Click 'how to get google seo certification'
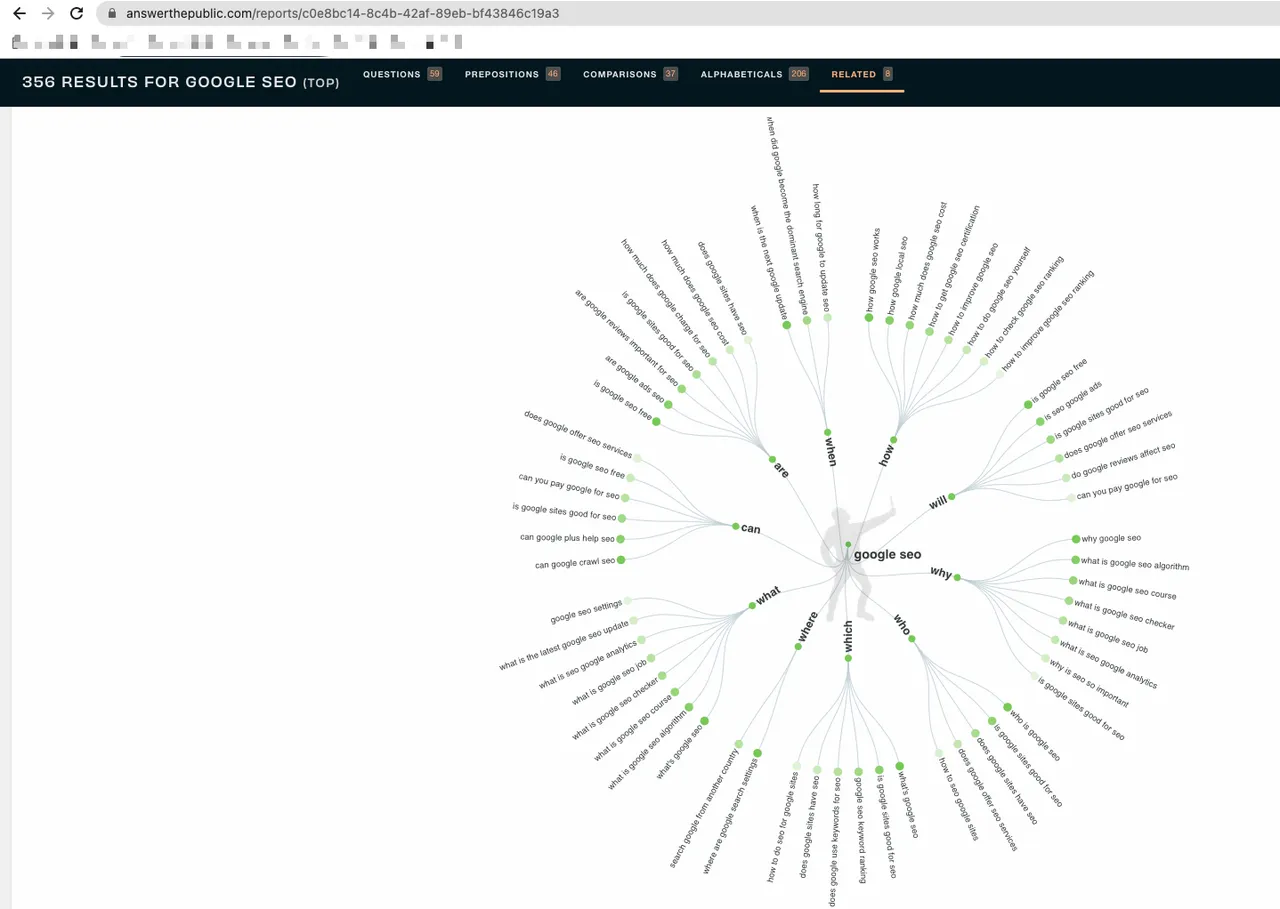 [x=954, y=266]
